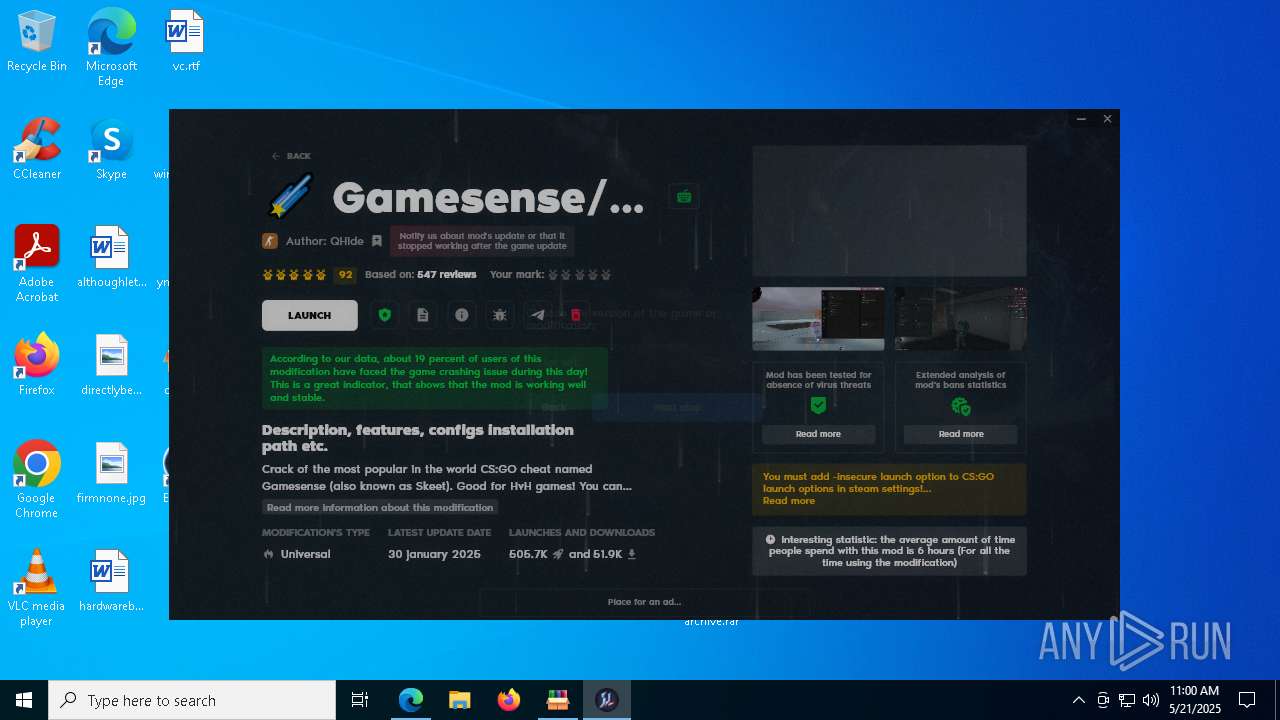Click Read more under virus threats test

(818, 434)
